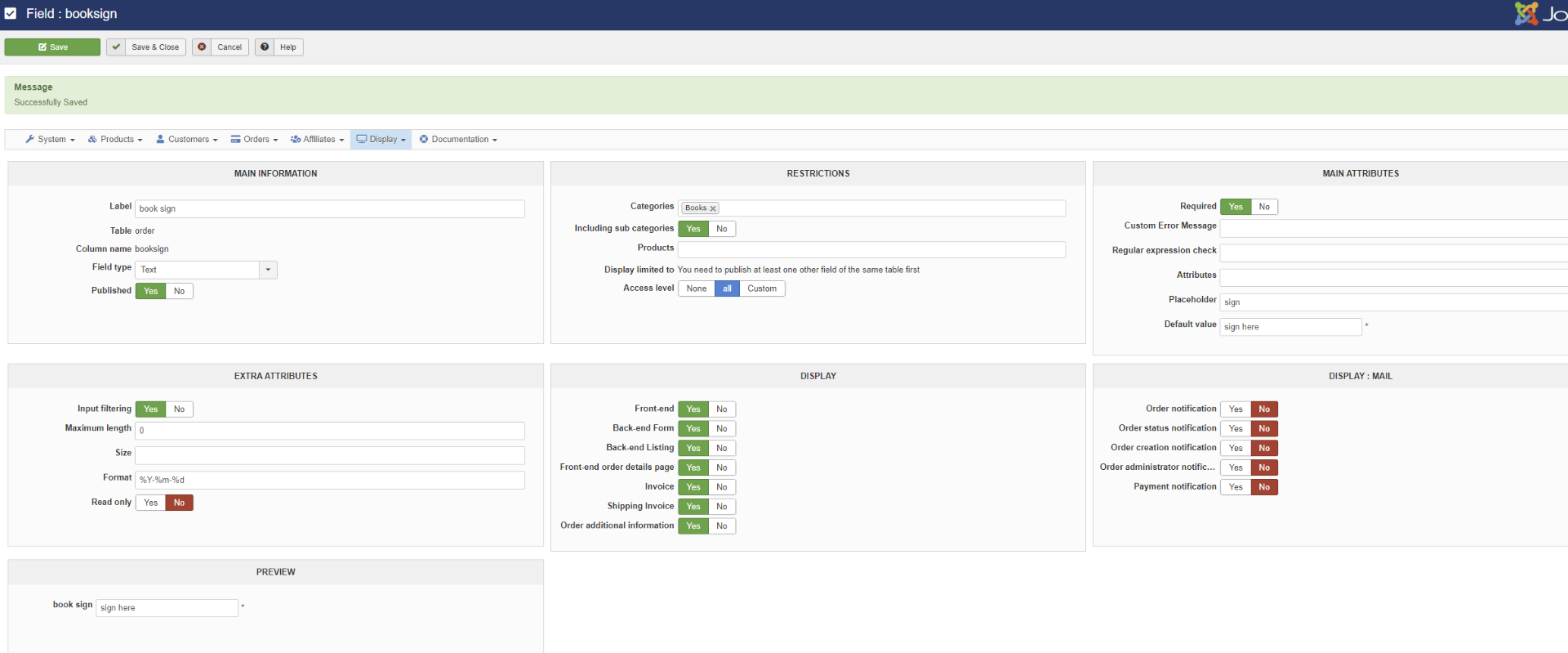1568x653 pixels.
Task: Set Invoice display to No
Action: coord(722,488)
